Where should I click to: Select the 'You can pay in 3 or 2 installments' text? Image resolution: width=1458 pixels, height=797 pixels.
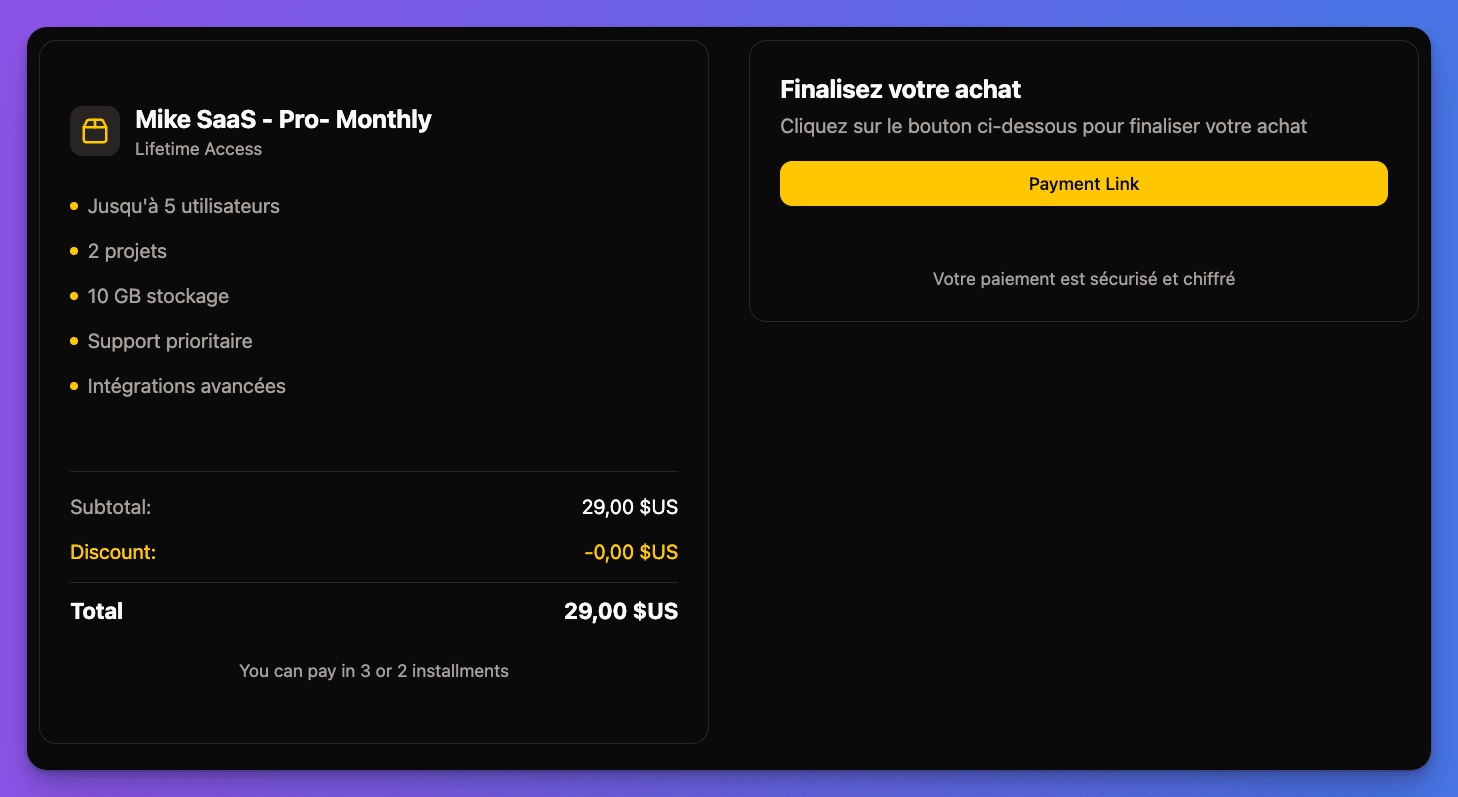[373, 671]
